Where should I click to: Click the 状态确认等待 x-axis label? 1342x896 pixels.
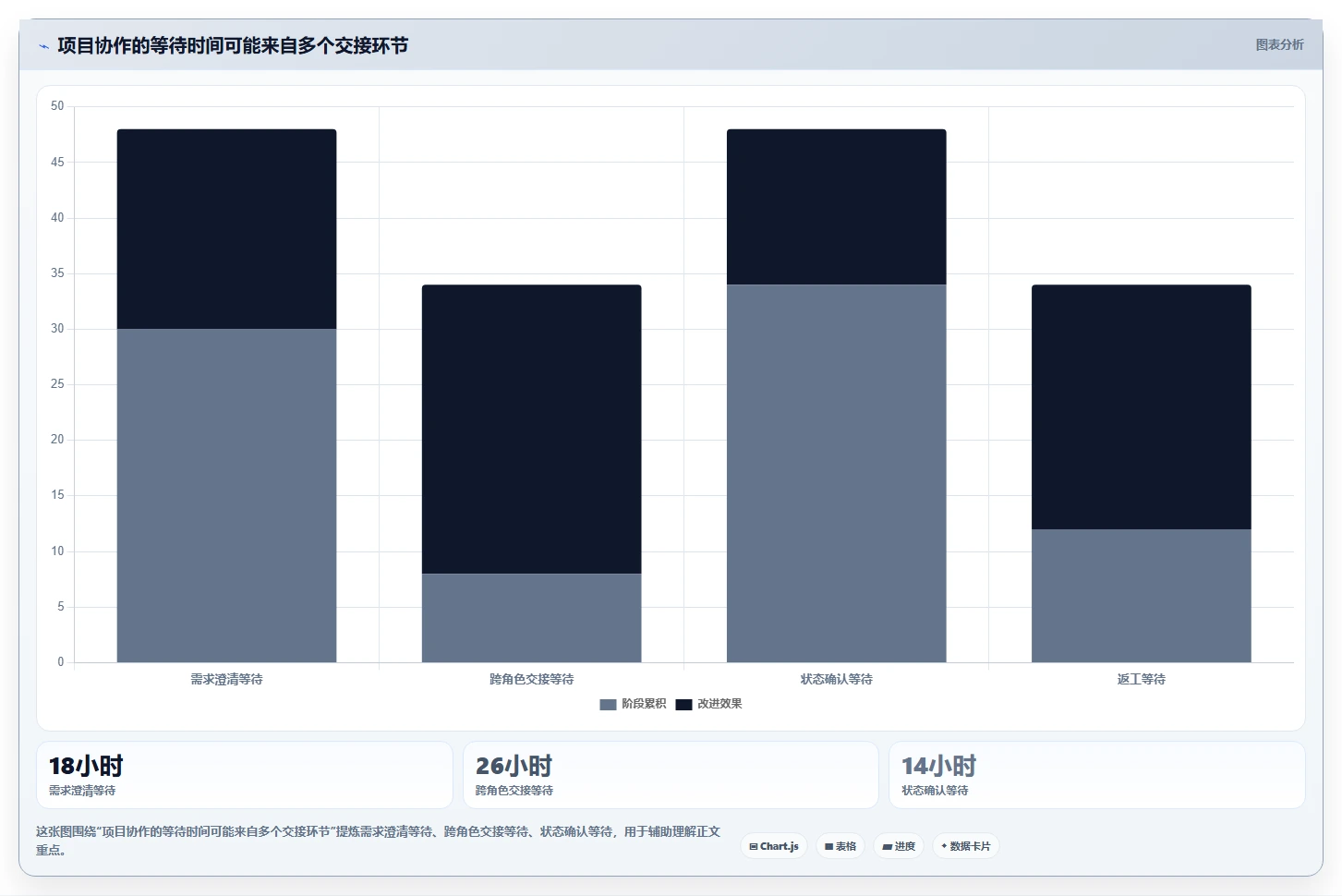click(836, 679)
